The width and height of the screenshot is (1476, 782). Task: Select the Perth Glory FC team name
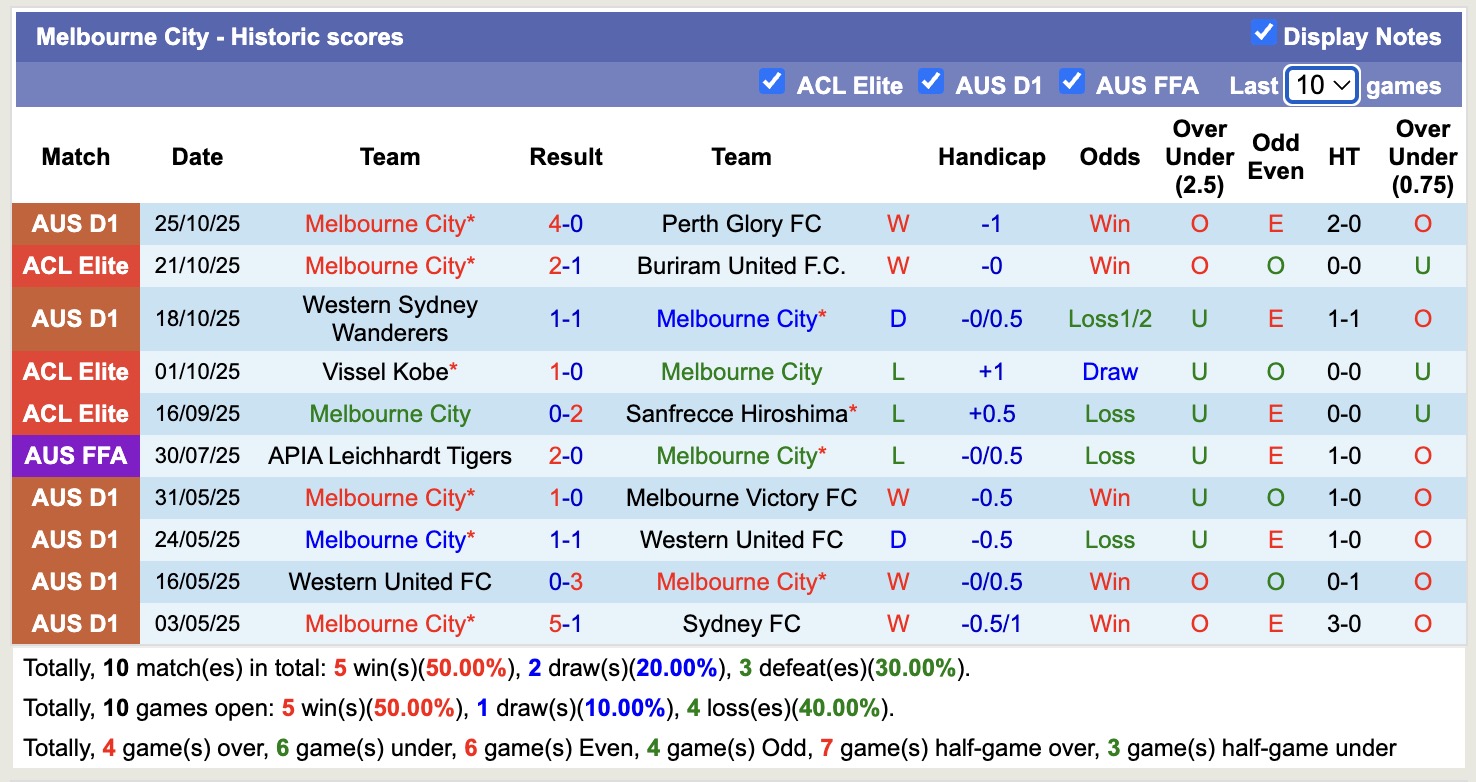(x=740, y=223)
